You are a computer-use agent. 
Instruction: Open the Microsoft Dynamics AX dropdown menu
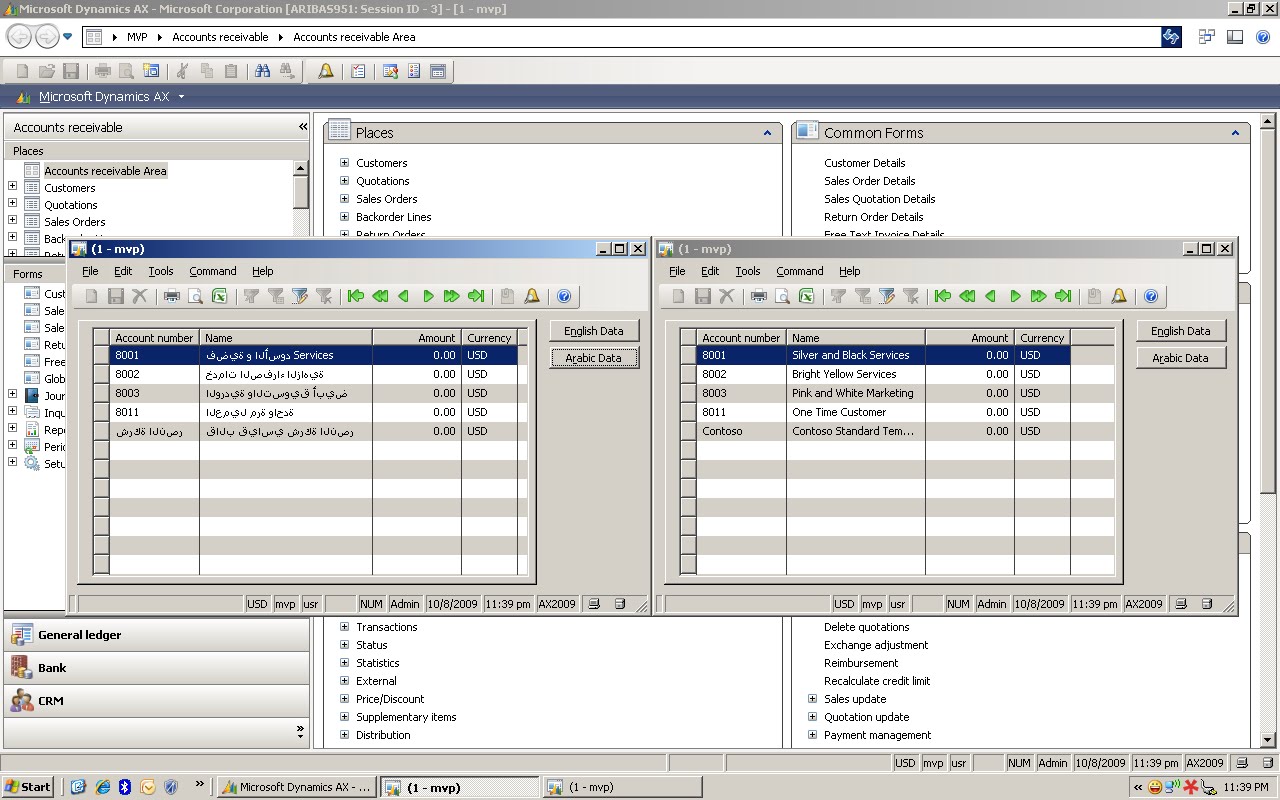coord(181,97)
